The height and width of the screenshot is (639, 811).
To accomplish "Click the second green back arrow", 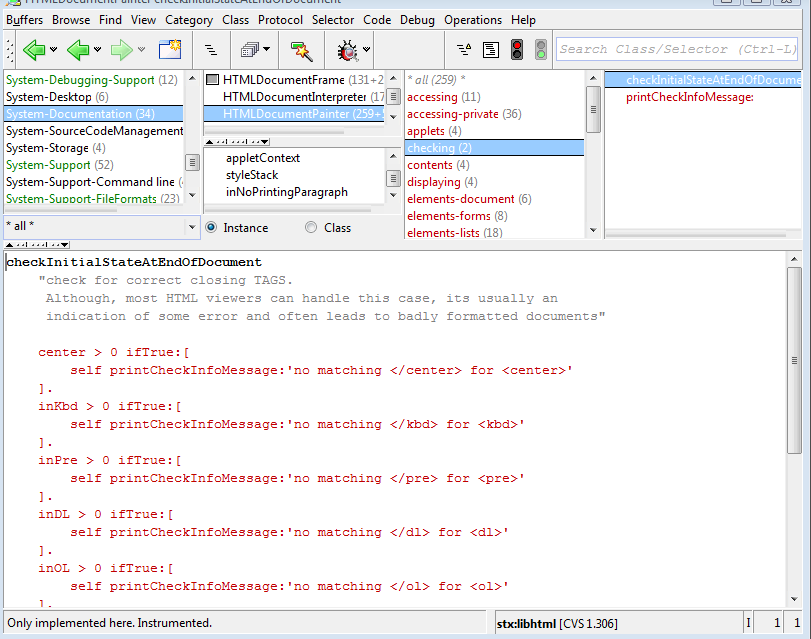I will tap(78, 50).
